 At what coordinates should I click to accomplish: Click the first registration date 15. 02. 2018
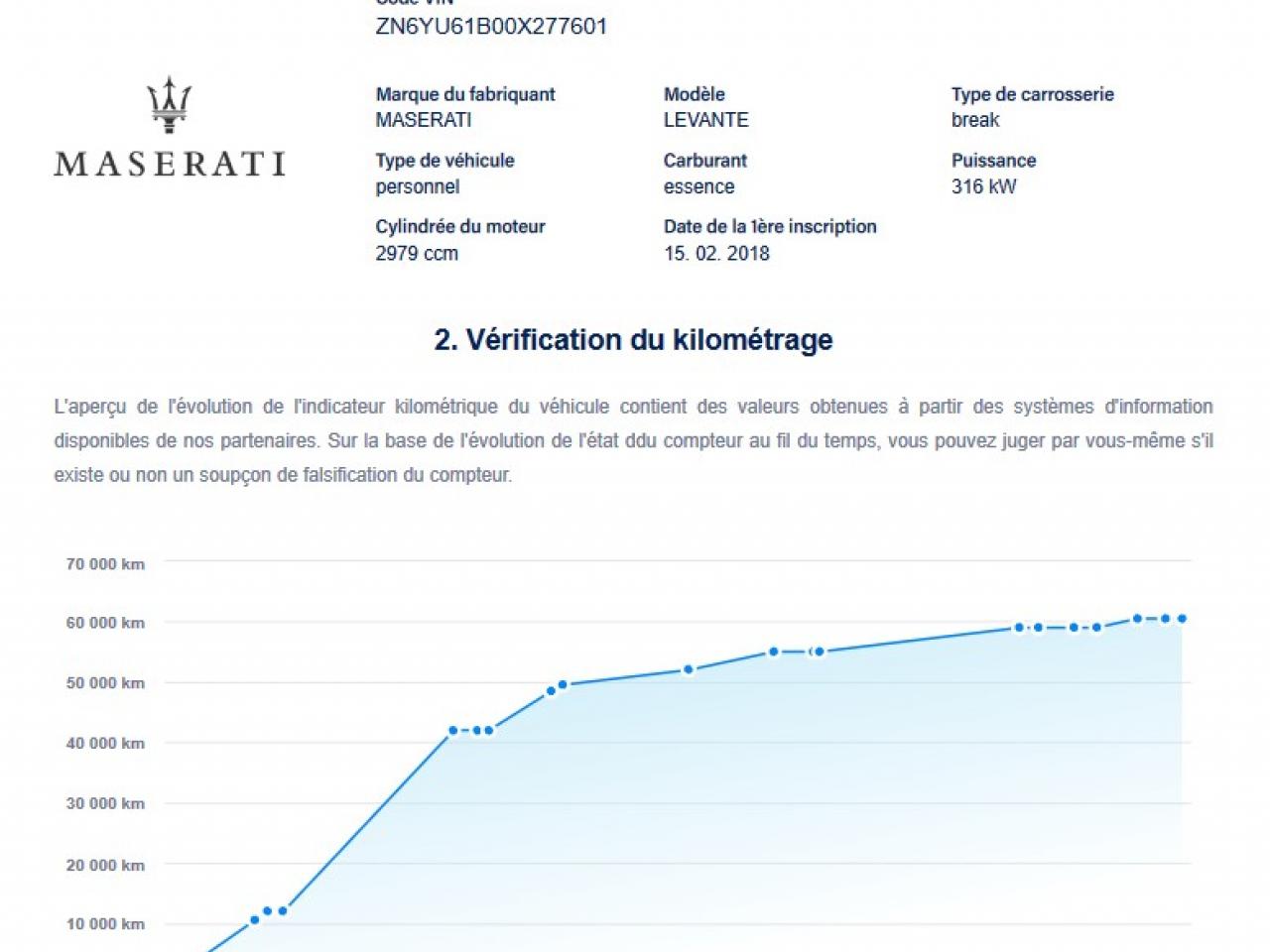pyautogui.click(x=716, y=253)
